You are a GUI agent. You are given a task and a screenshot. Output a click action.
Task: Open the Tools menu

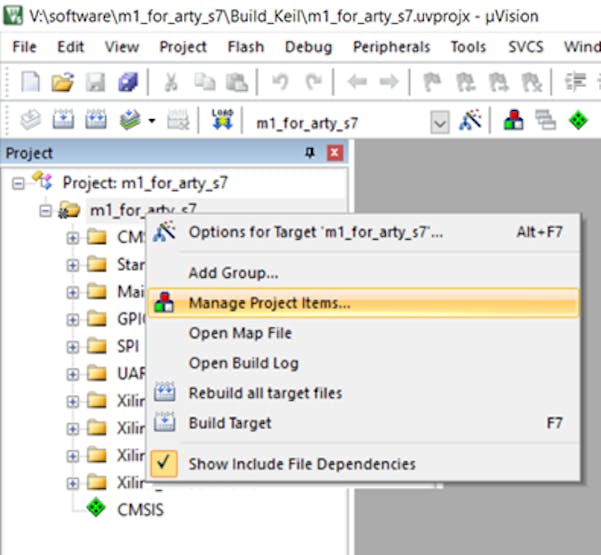[468, 47]
